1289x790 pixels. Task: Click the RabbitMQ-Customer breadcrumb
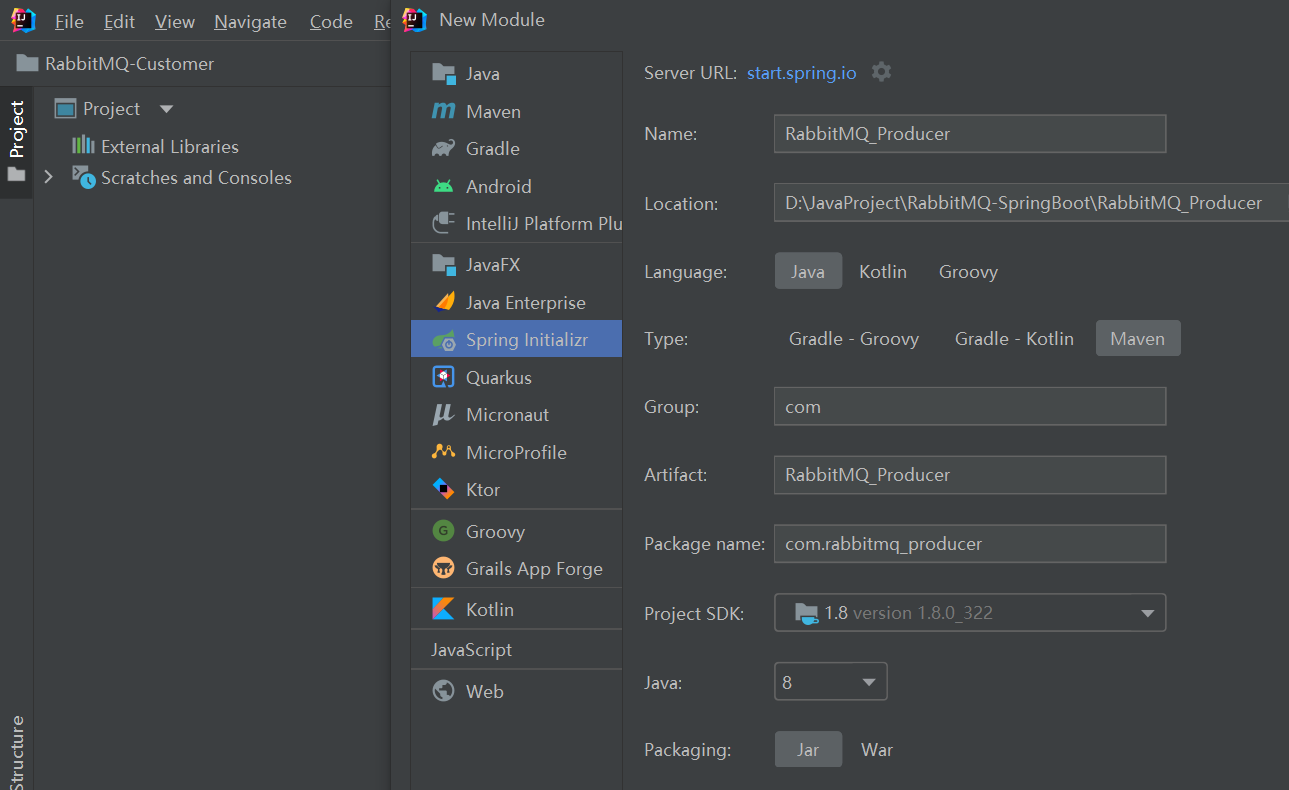click(129, 63)
